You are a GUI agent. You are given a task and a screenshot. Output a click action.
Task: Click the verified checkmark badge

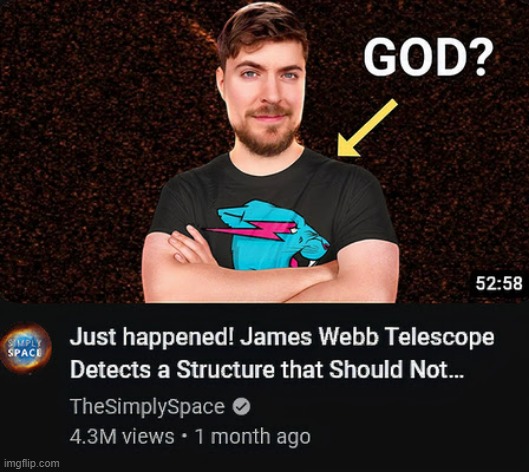point(242,407)
